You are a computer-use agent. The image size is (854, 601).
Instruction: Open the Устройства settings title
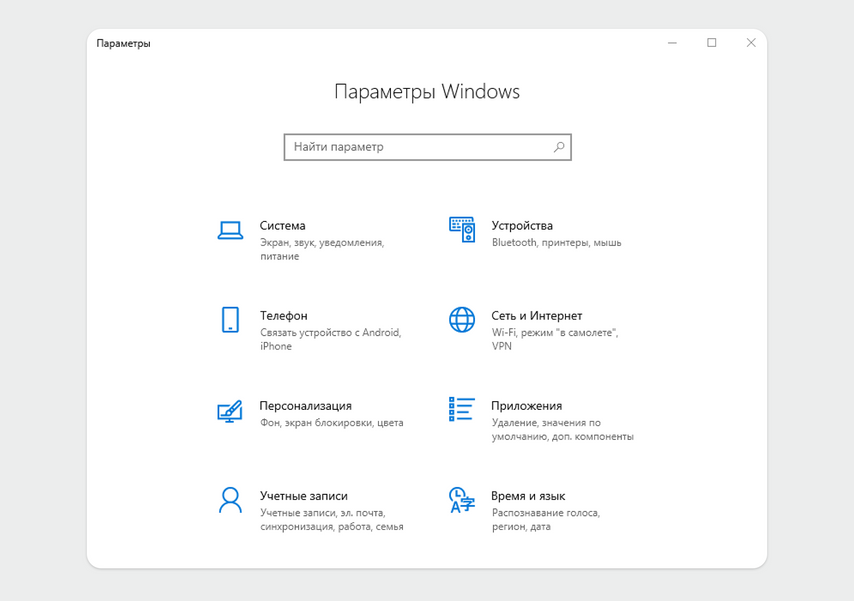coord(522,226)
